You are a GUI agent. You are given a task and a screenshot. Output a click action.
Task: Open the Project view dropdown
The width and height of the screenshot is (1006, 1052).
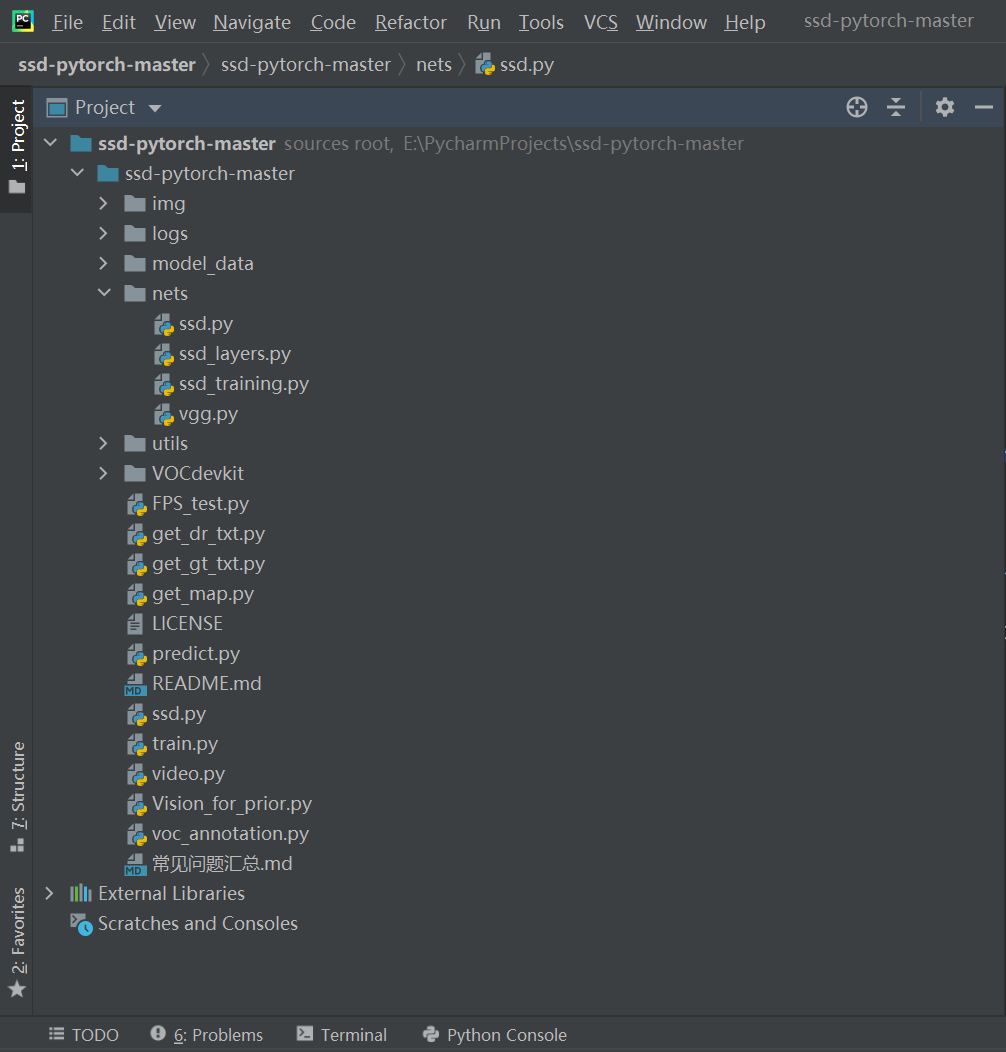coord(154,107)
